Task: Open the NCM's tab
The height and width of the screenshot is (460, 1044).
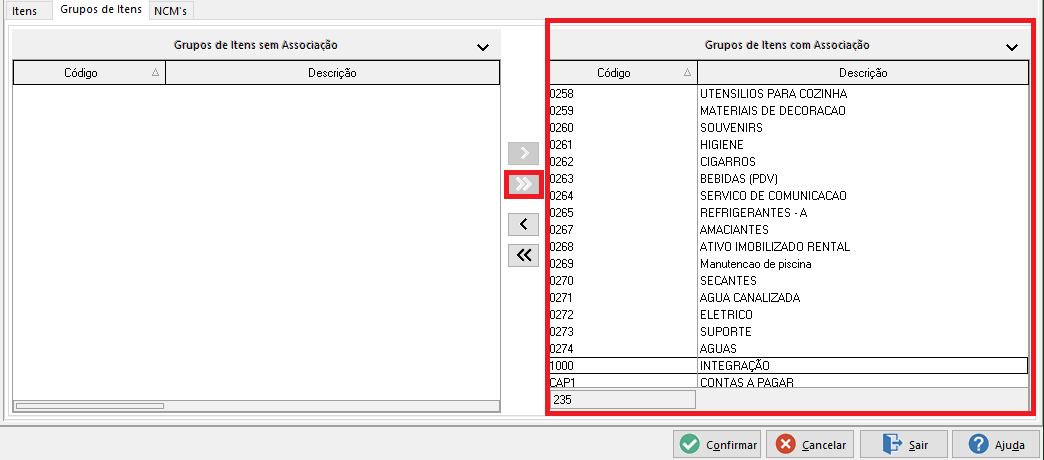Action: tap(170, 11)
